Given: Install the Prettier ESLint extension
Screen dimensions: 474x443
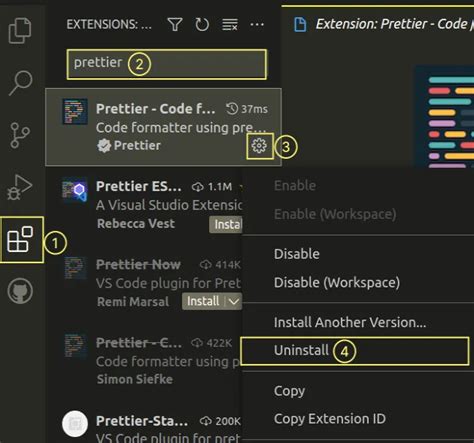Looking at the screenshot, I should [226, 224].
